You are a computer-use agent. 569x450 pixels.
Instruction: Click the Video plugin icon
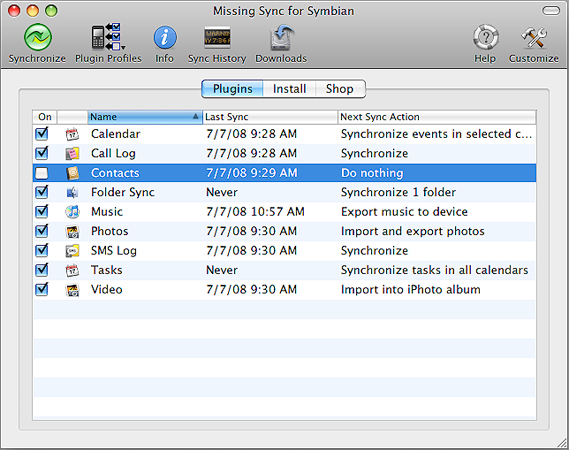point(72,290)
